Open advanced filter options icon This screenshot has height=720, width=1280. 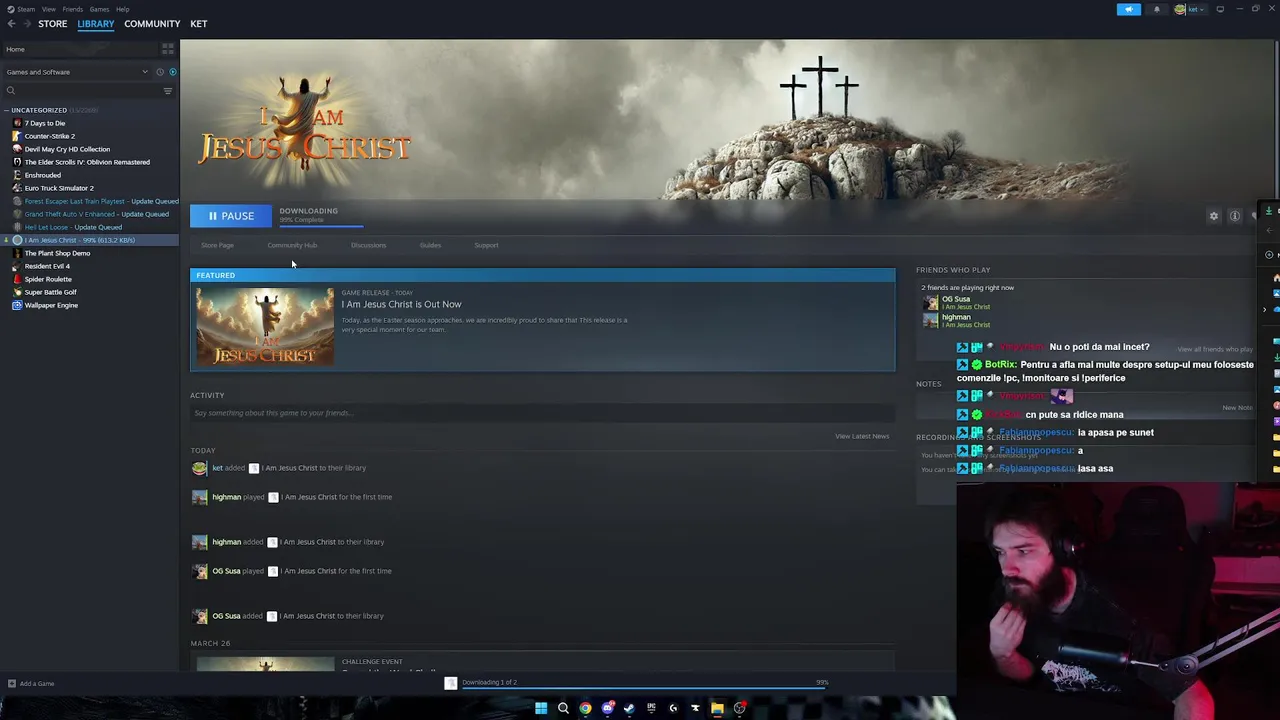[x=168, y=91]
